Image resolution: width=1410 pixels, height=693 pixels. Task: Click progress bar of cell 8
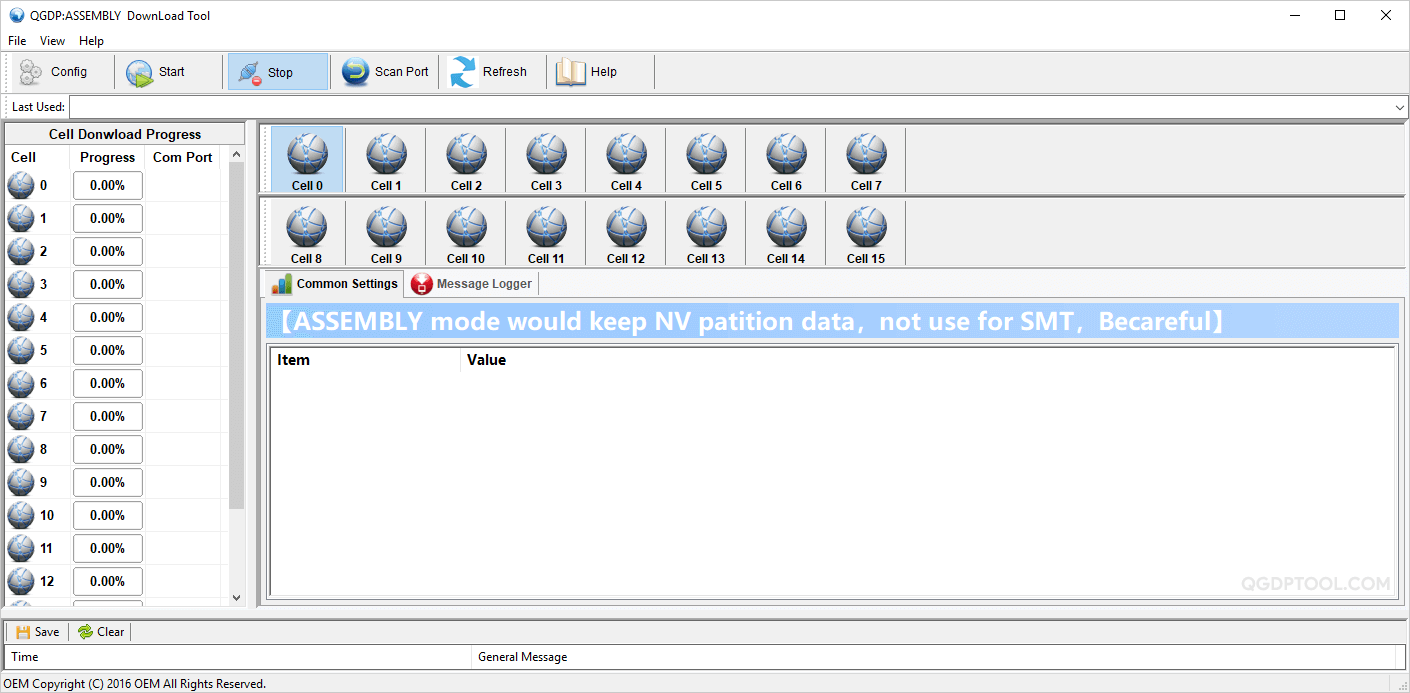pos(108,449)
